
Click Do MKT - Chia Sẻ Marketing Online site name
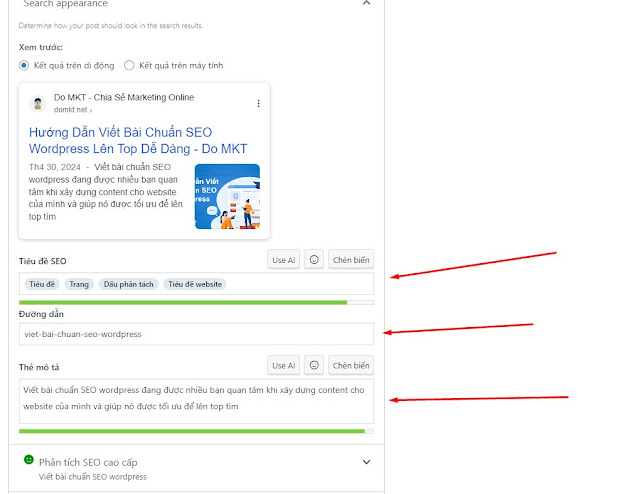click(x=124, y=97)
